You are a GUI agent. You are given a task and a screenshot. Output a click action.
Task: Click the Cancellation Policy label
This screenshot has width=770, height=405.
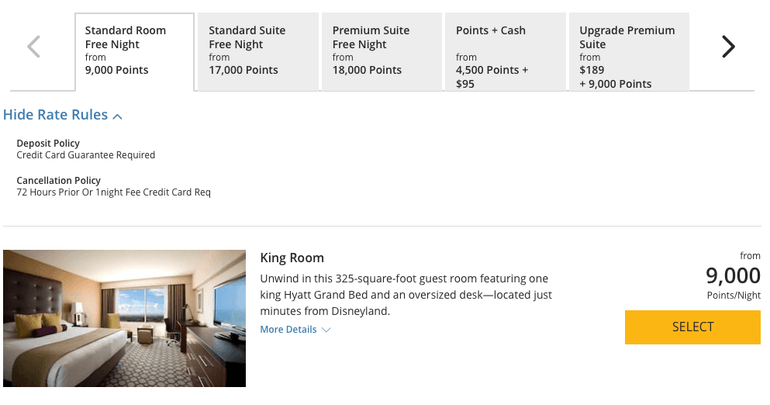coord(58,180)
